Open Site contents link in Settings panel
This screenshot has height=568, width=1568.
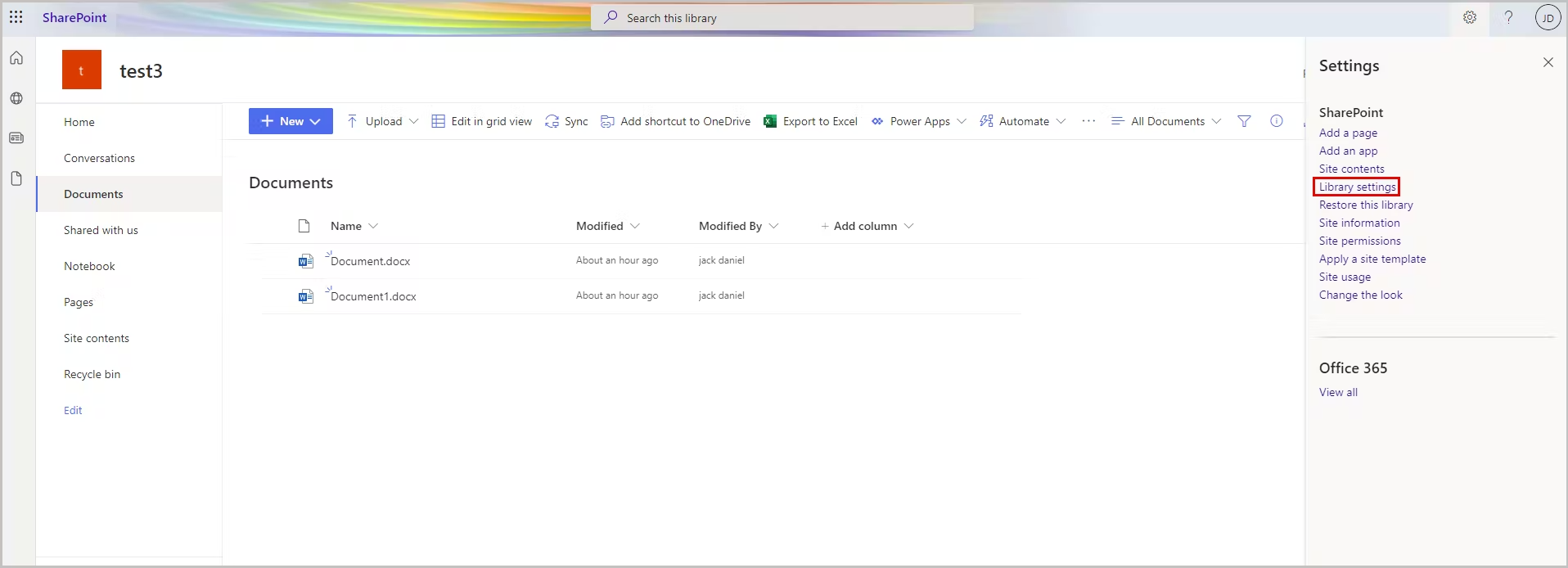pyautogui.click(x=1351, y=169)
